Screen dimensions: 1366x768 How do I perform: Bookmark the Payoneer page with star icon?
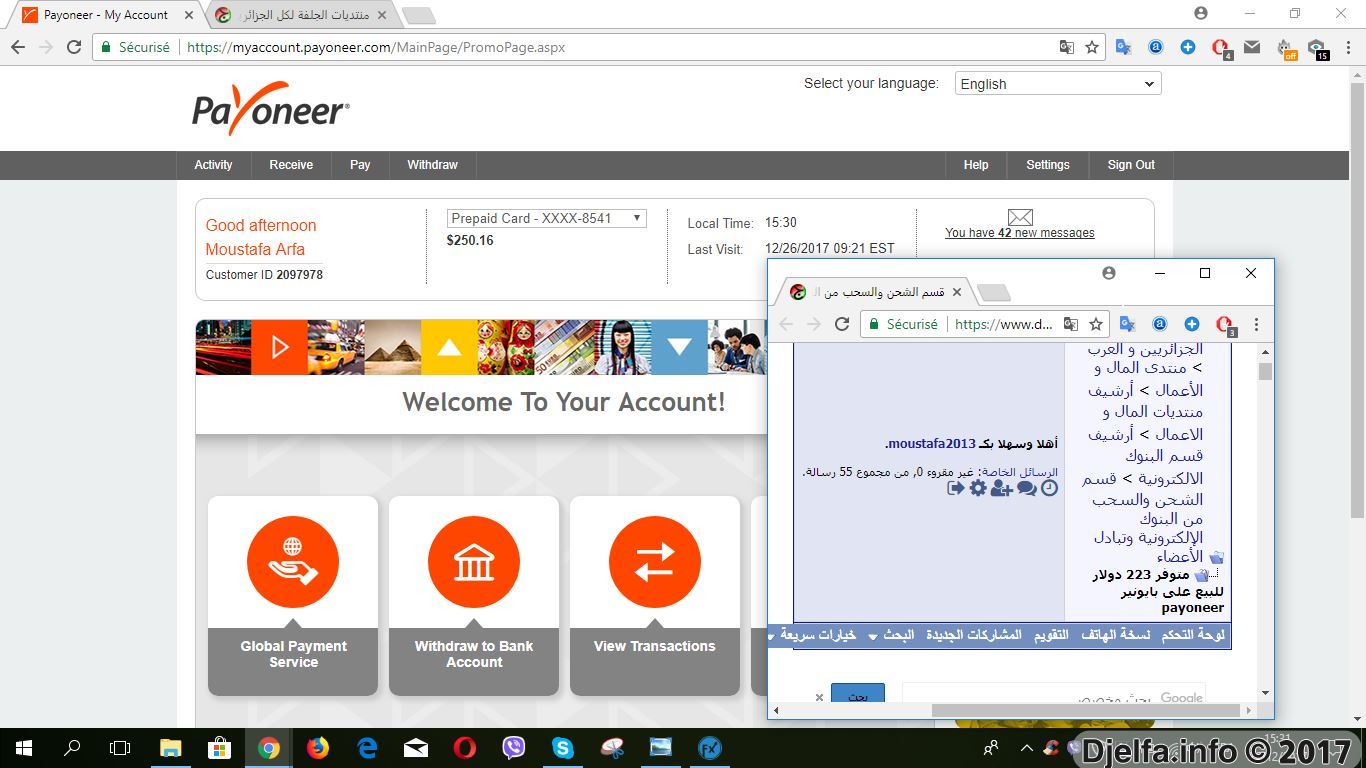pyautogui.click(x=1092, y=47)
